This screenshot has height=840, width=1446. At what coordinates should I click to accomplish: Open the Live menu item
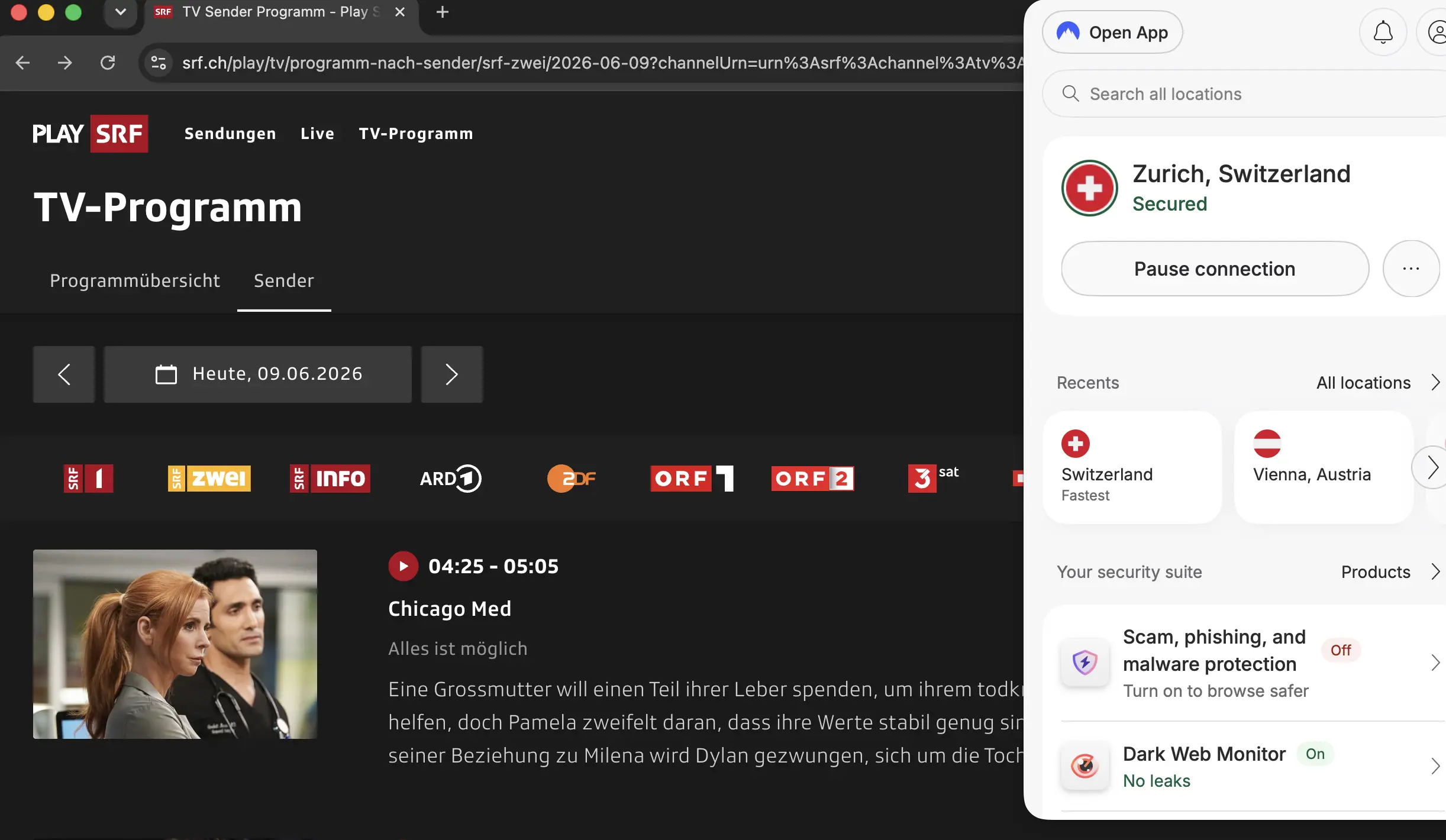pyautogui.click(x=317, y=134)
